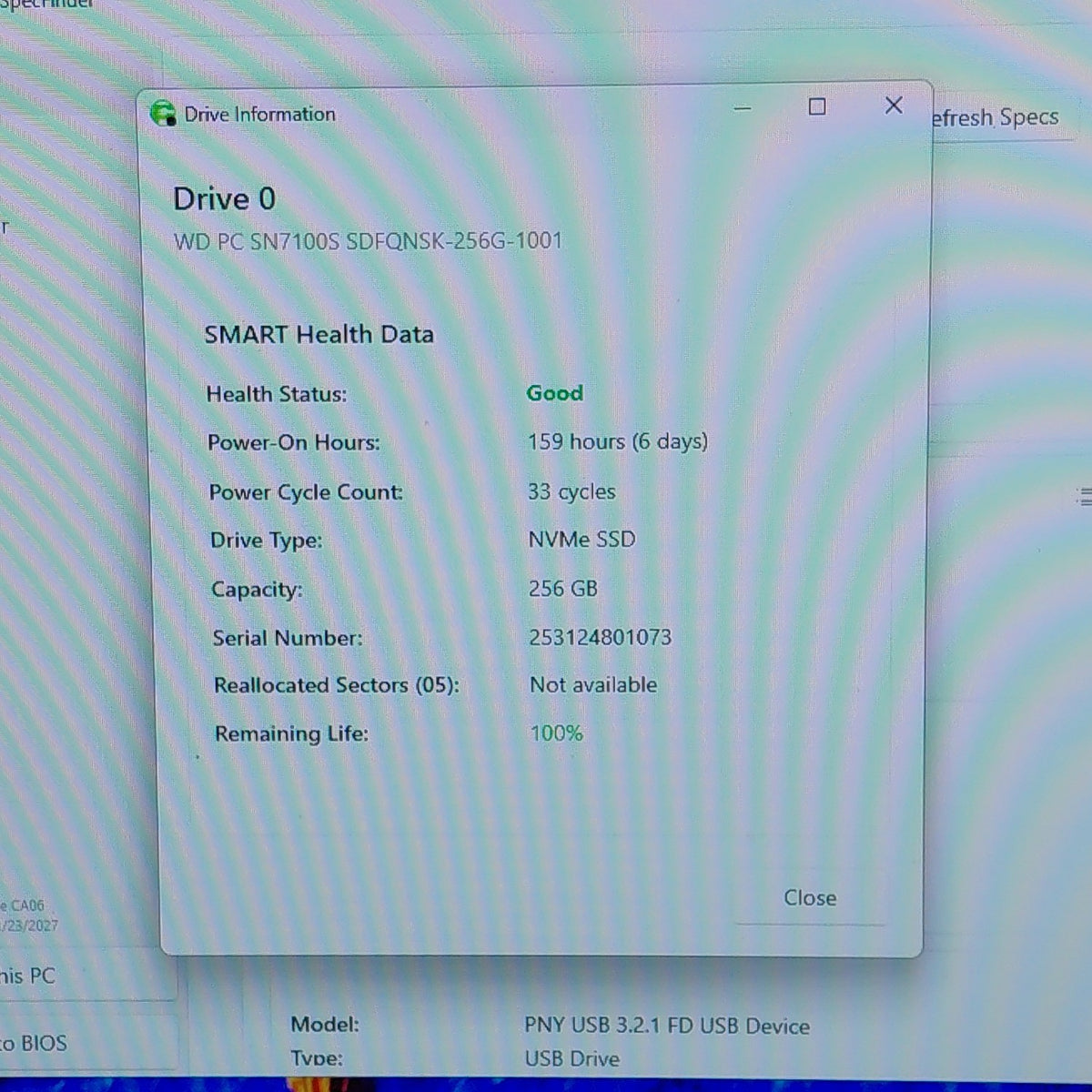Click the 159 hours (6 days) value
This screenshot has height=1092, width=1092.
[618, 441]
